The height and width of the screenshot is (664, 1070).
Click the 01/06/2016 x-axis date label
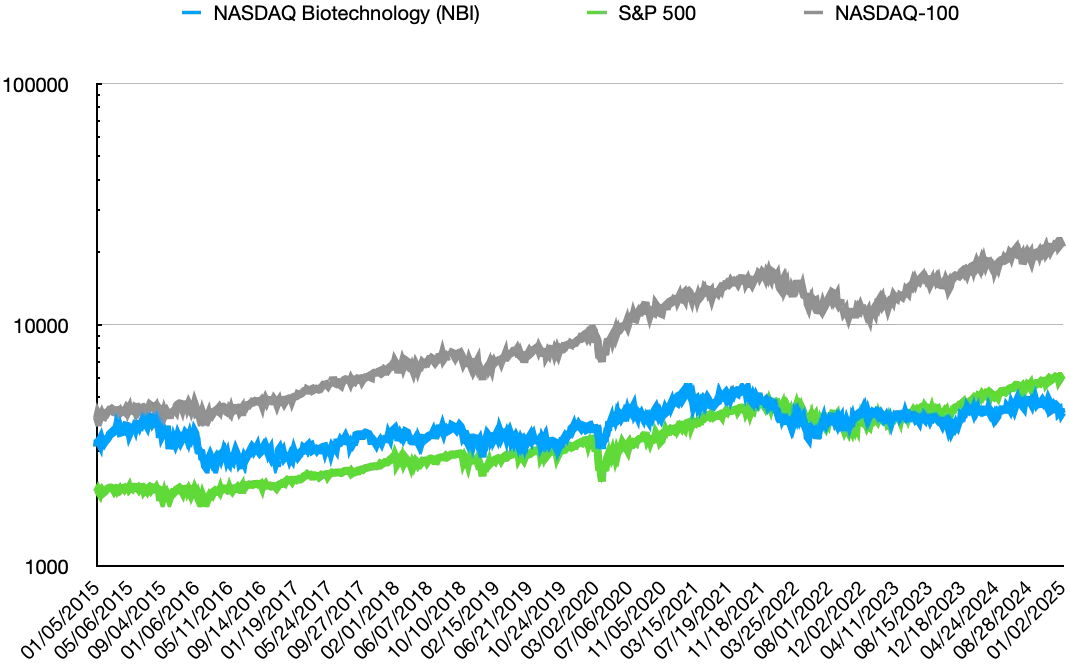pos(162,620)
